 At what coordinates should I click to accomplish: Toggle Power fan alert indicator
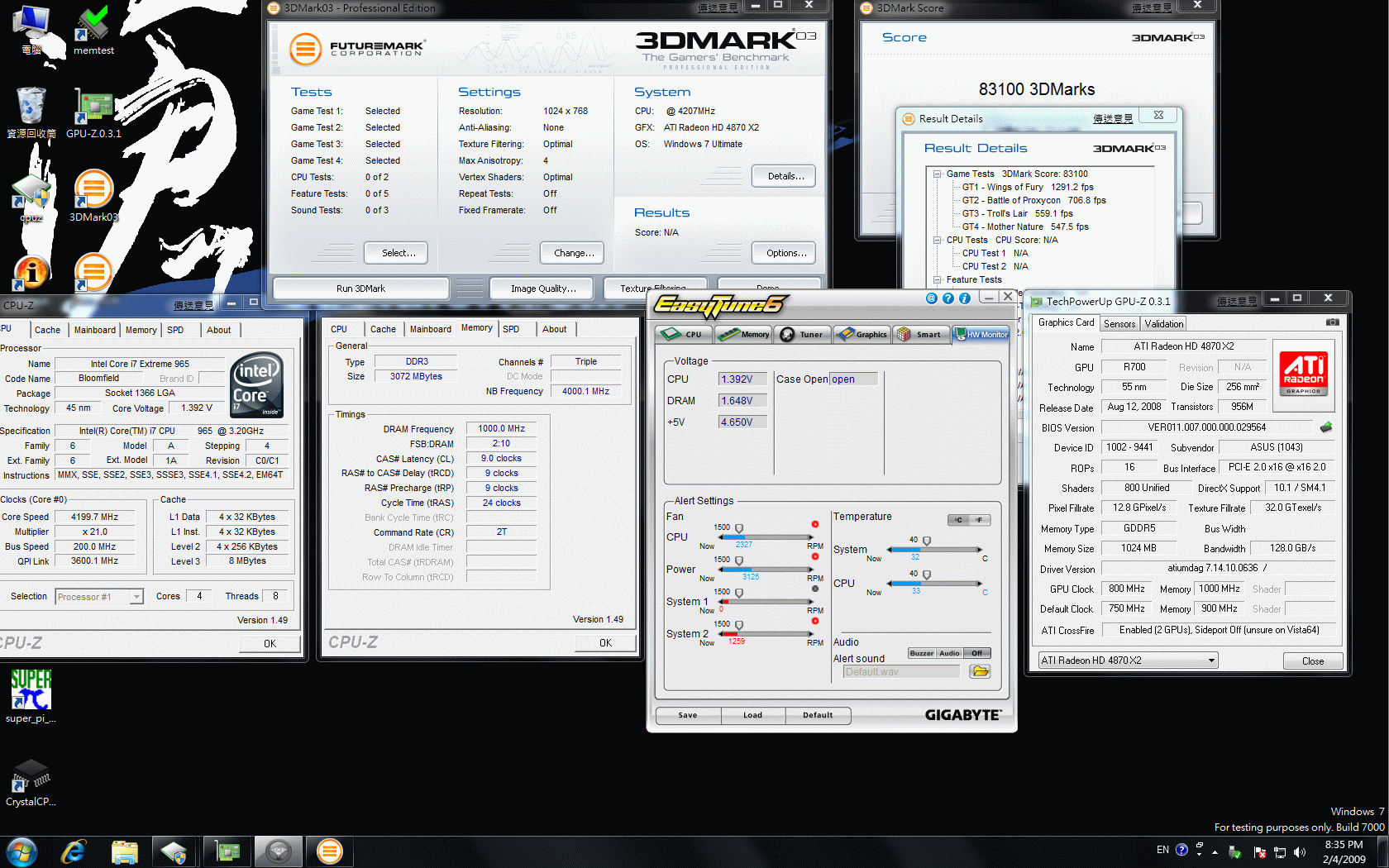(815, 556)
